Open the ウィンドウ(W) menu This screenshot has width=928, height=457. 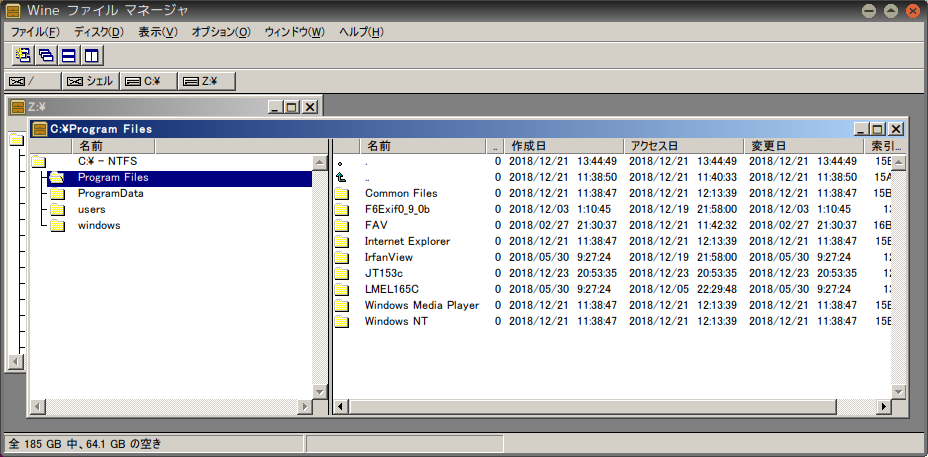(x=295, y=32)
